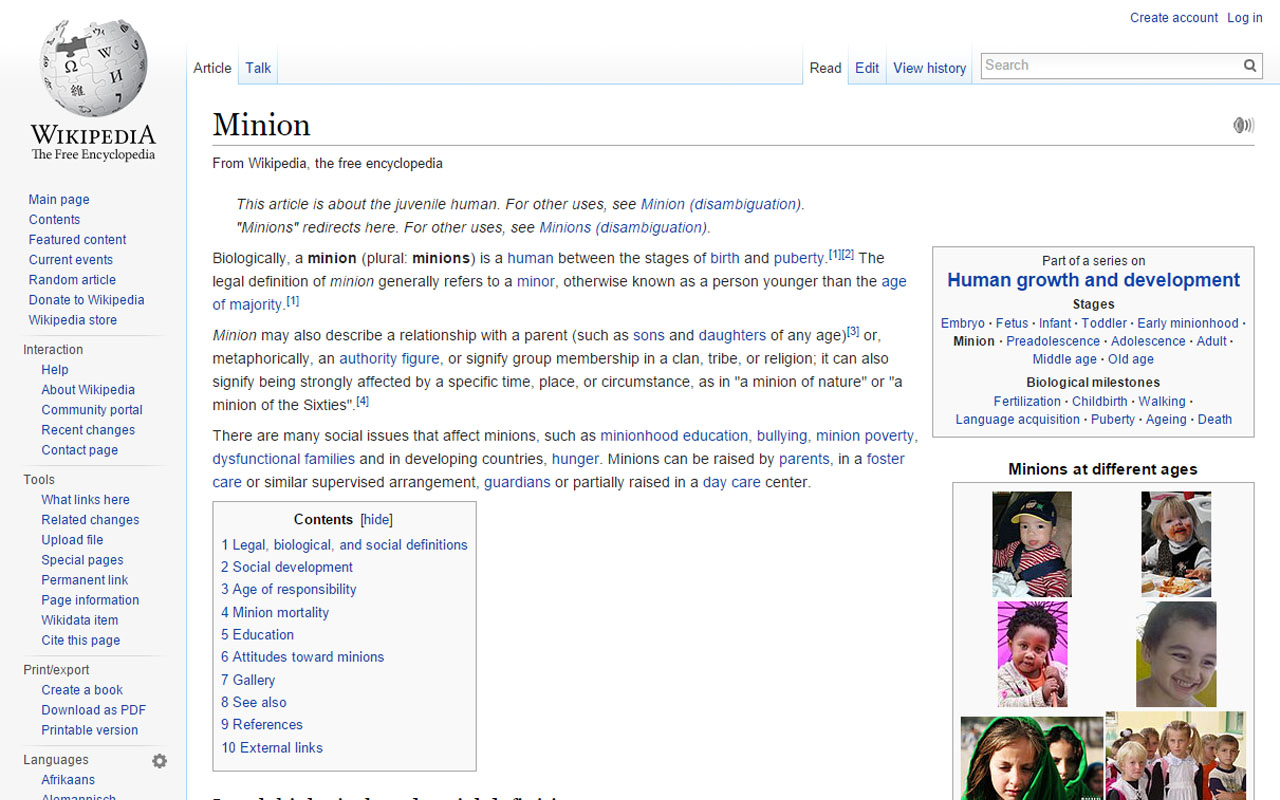Open pink background child photo
The image size is (1280, 800).
point(1032,654)
